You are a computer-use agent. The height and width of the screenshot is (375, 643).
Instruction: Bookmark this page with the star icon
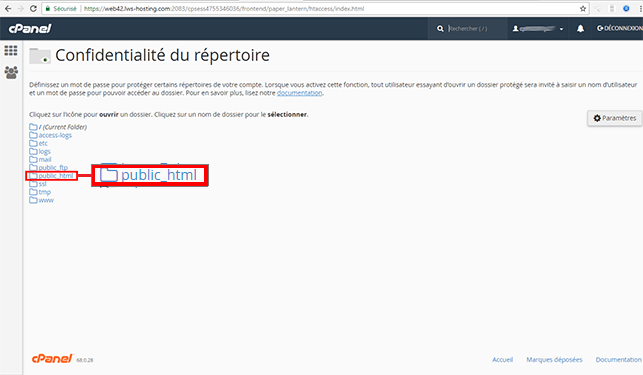pyautogui.click(x=583, y=9)
